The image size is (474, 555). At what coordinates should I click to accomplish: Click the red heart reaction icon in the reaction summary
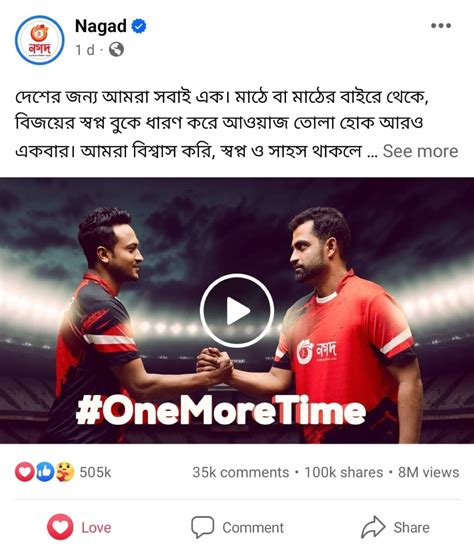tap(24, 472)
